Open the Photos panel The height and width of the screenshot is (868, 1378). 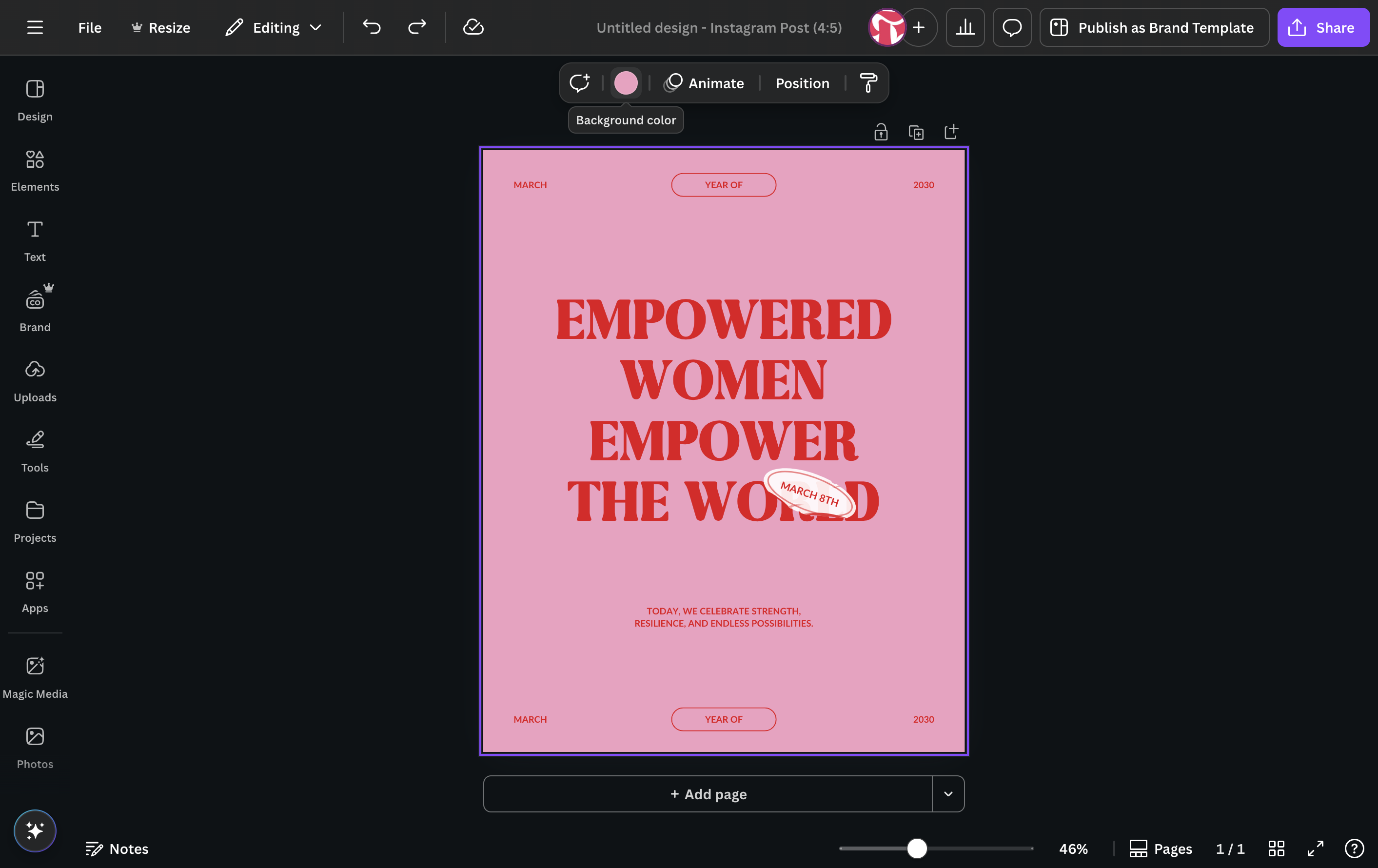(x=35, y=749)
